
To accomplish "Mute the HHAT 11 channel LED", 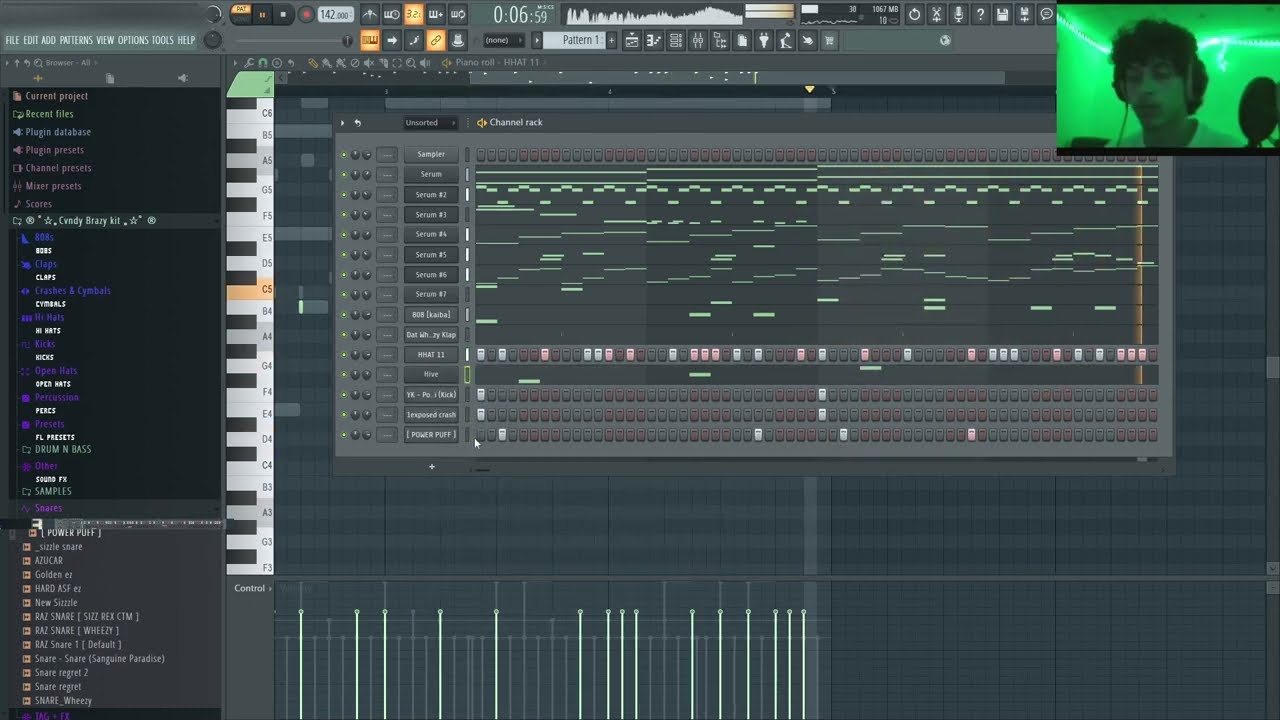I will point(344,354).
